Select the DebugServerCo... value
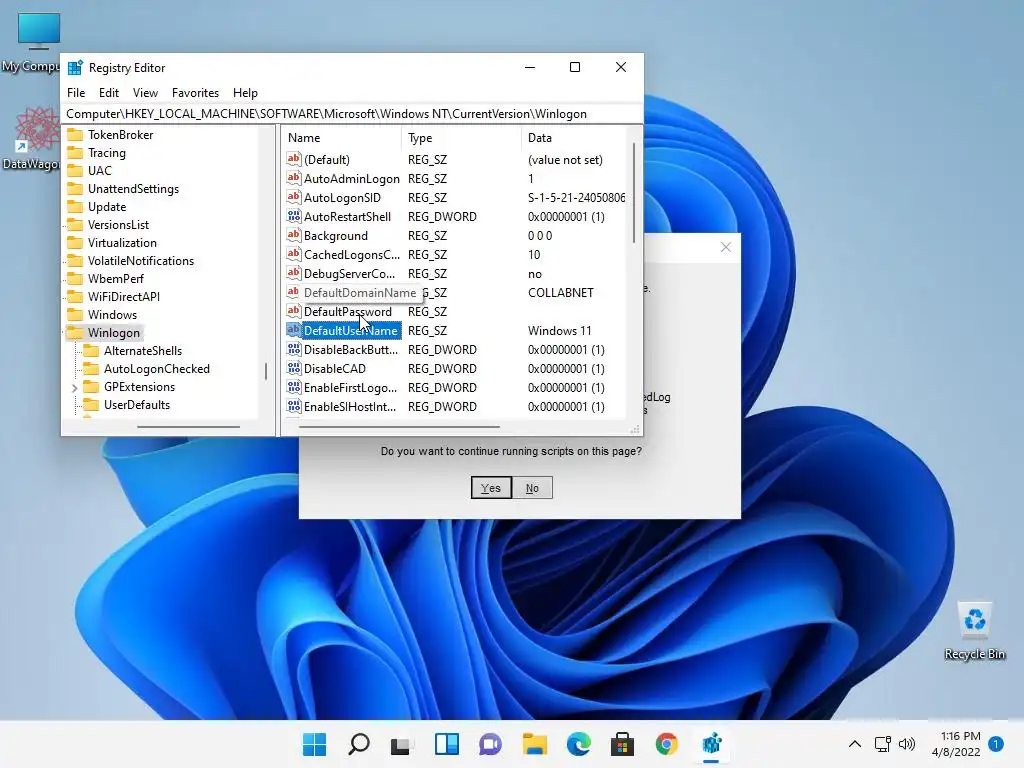Viewport: 1024px width, 768px height. click(x=349, y=274)
